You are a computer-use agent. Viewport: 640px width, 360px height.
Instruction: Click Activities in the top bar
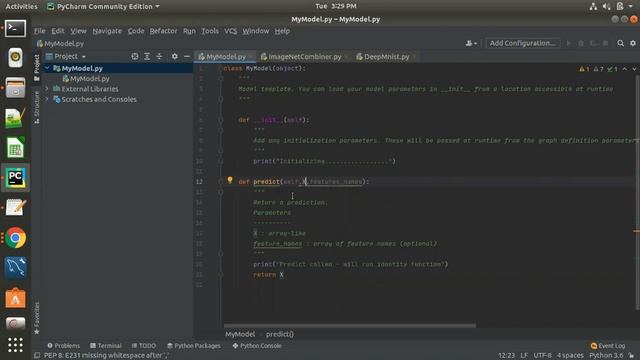tap(21, 6)
